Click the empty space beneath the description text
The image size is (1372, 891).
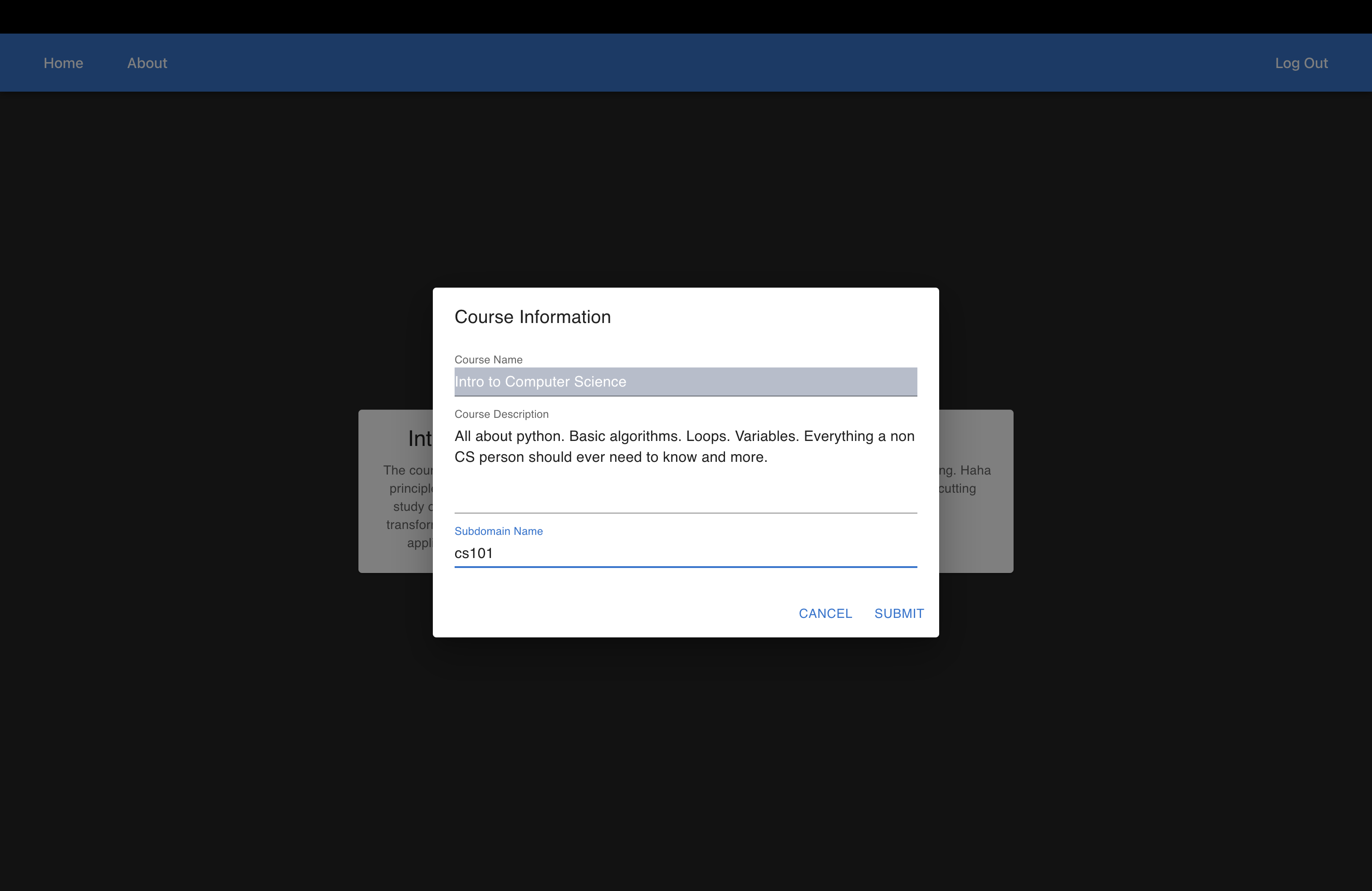[685, 490]
